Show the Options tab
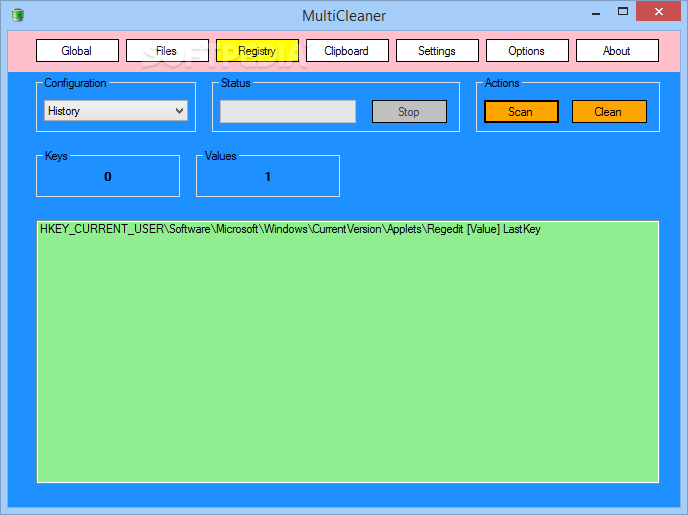688x515 pixels. 527,50
